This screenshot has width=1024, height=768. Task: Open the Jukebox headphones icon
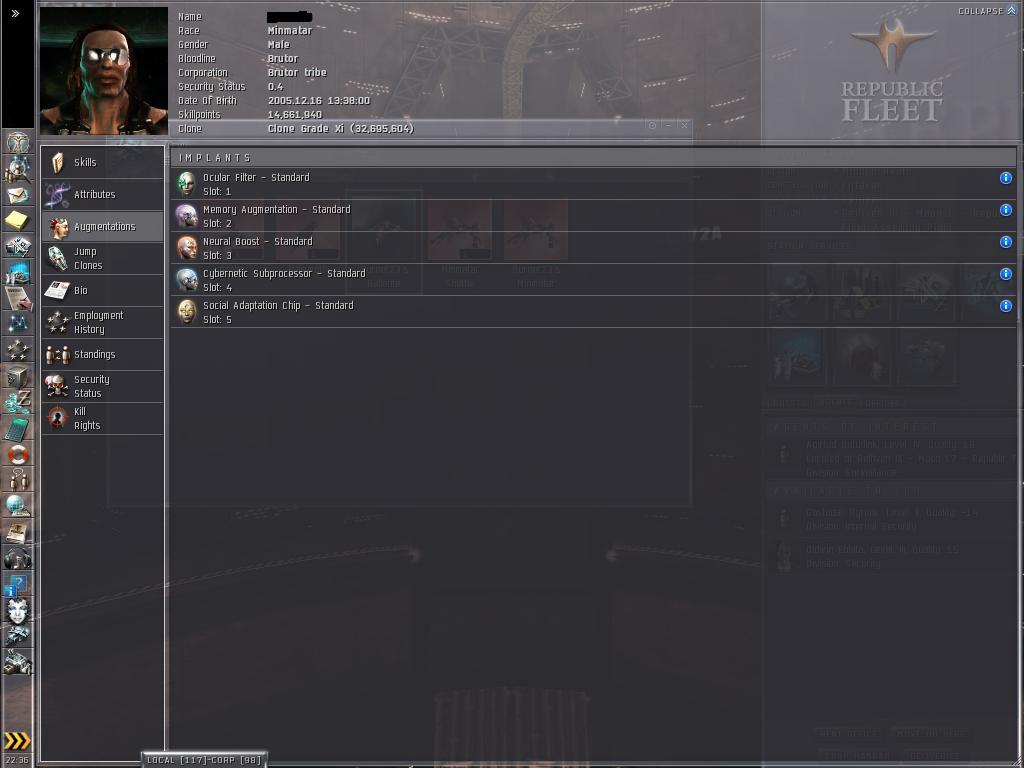click(18, 559)
